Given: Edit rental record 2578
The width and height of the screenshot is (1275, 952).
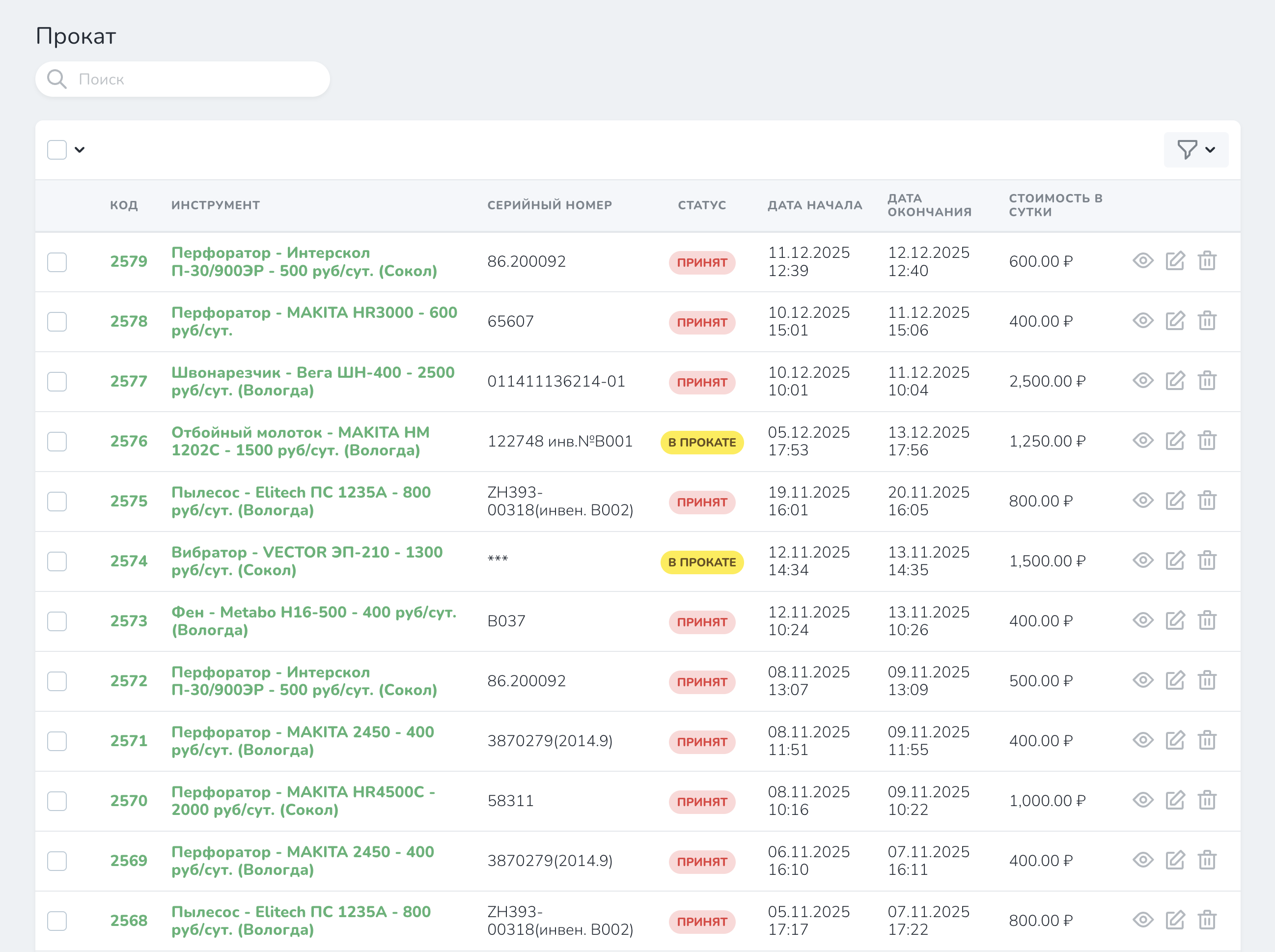Looking at the screenshot, I should (x=1175, y=321).
